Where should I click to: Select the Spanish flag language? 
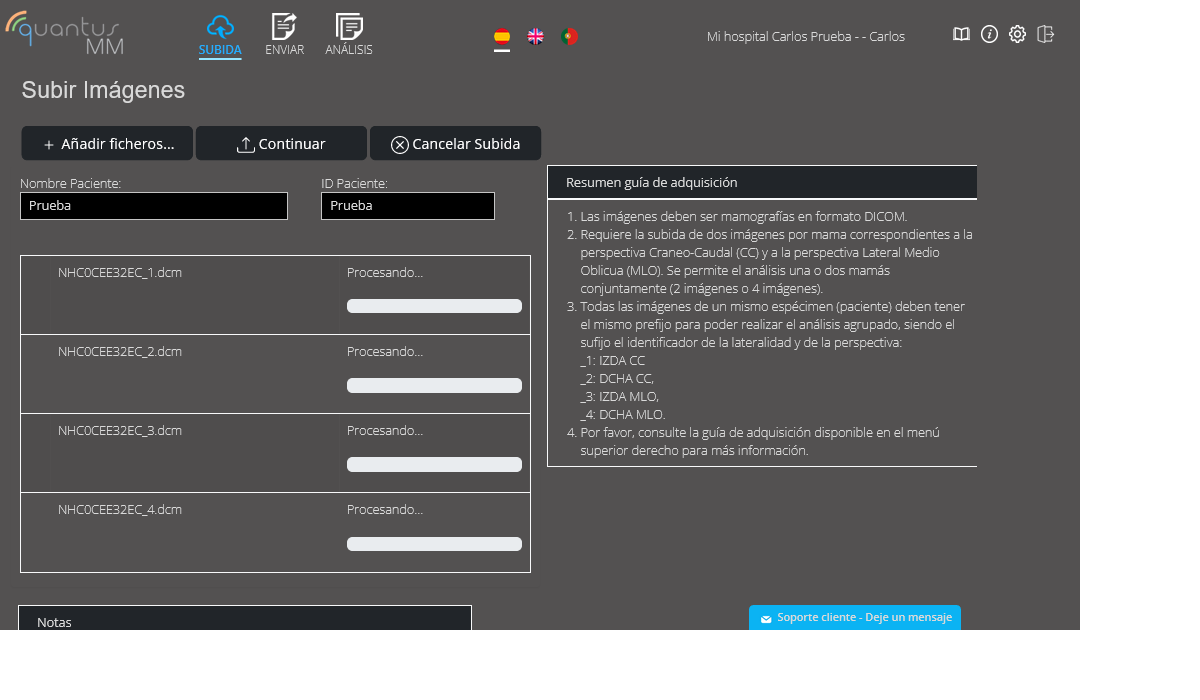[x=502, y=37]
